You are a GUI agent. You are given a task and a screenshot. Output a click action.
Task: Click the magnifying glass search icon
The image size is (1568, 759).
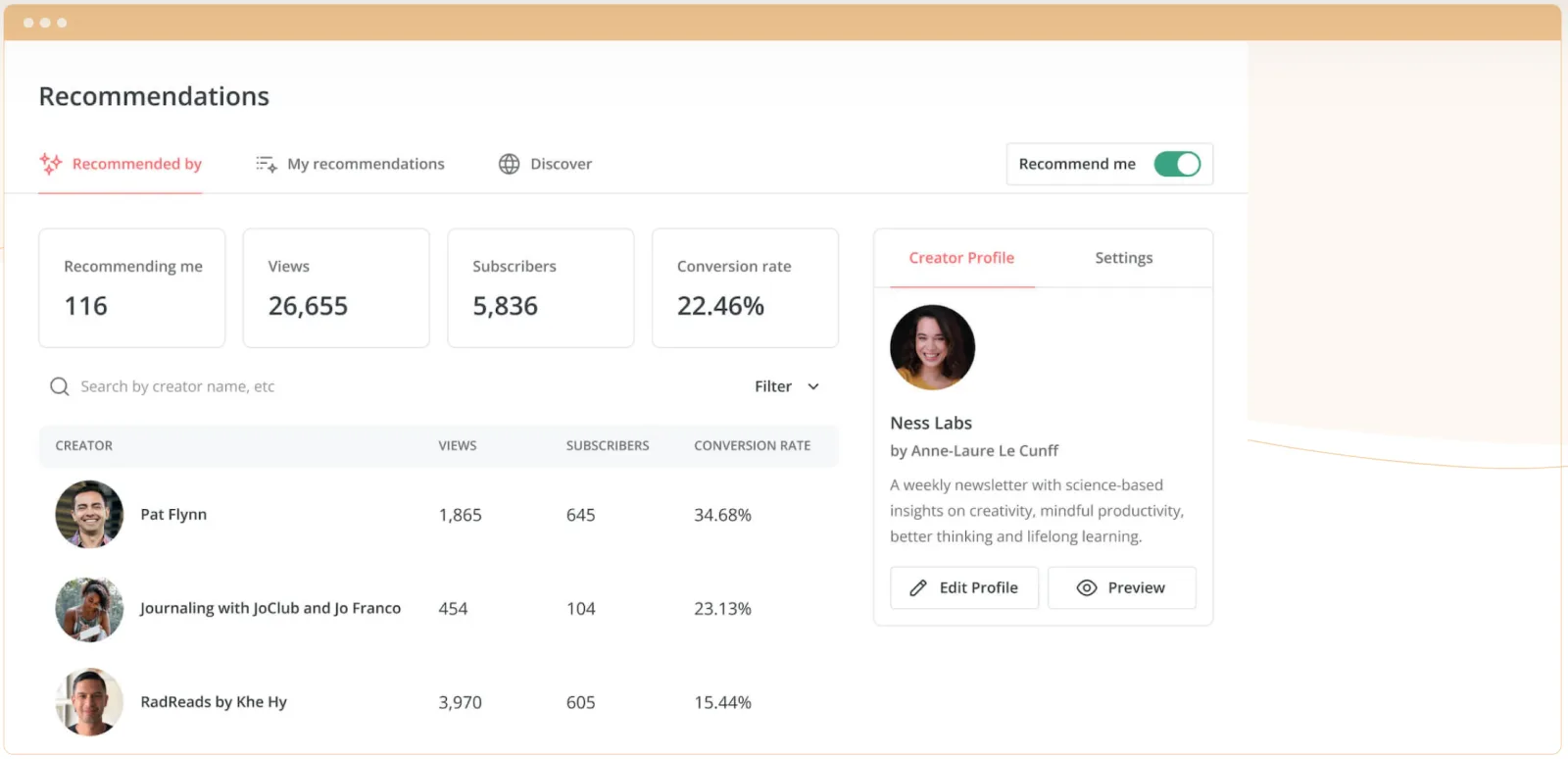pos(60,386)
